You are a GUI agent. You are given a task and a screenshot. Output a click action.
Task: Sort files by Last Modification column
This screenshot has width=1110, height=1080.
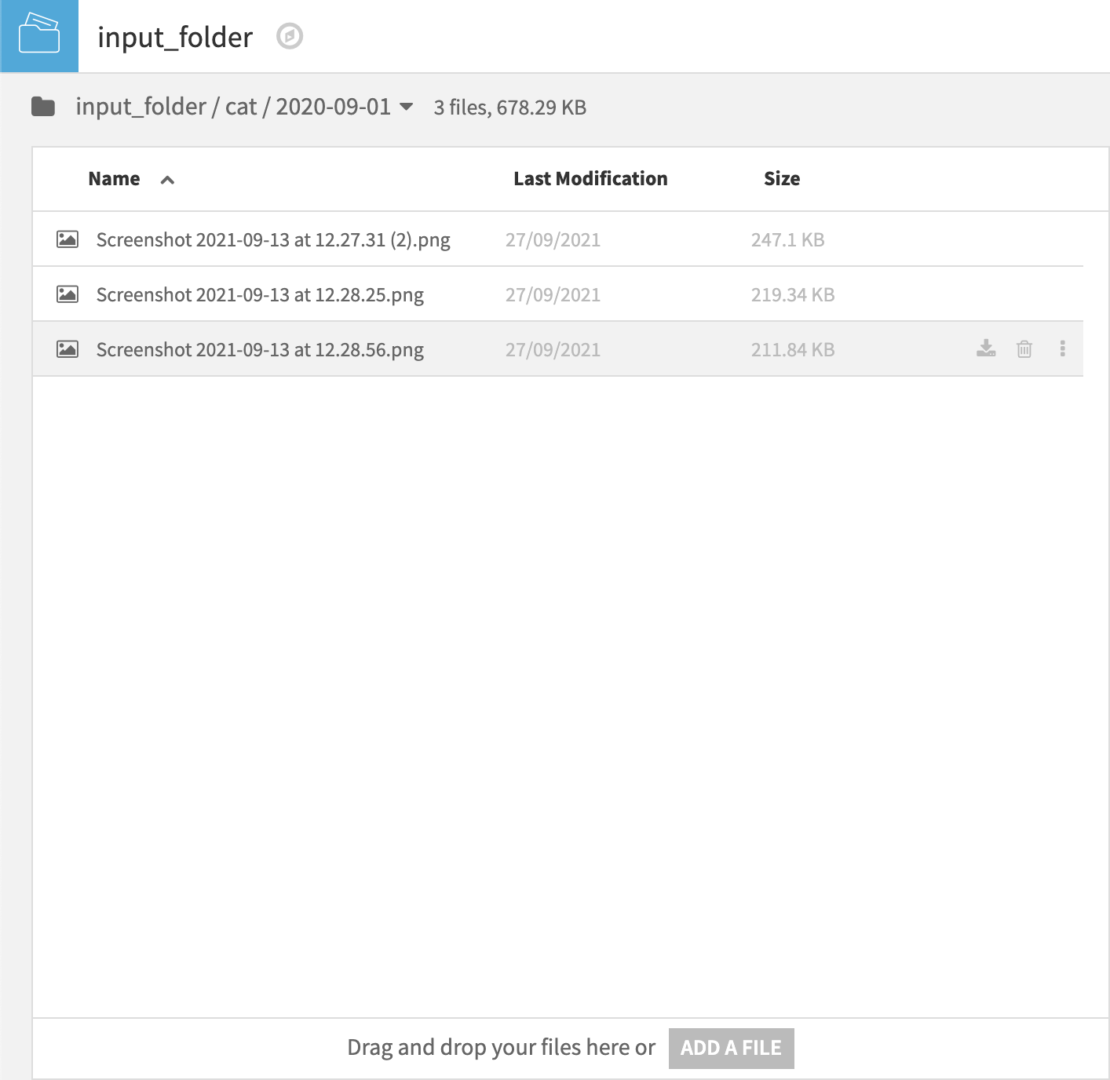[589, 178]
